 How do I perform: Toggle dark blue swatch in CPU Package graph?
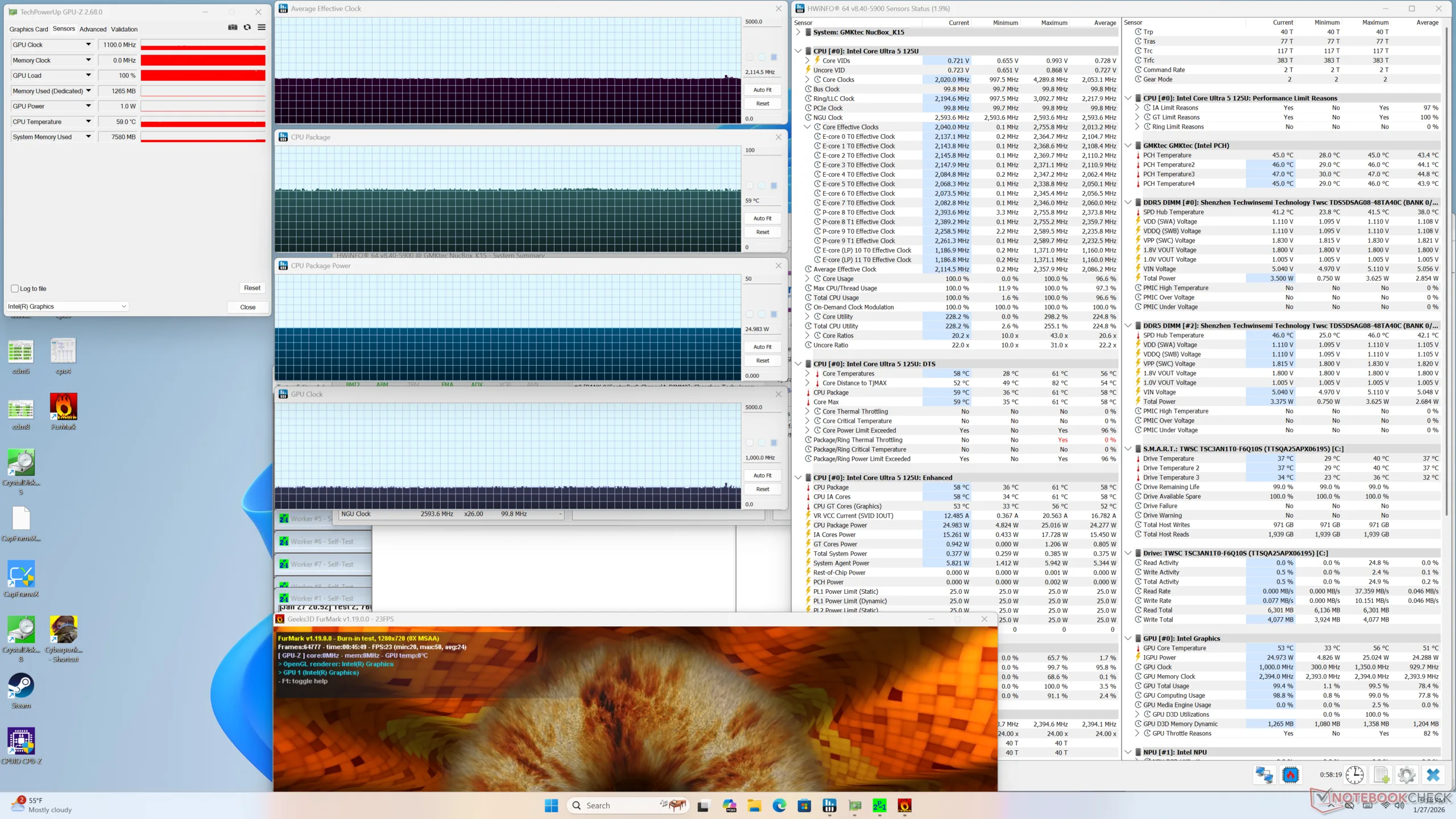[773, 186]
